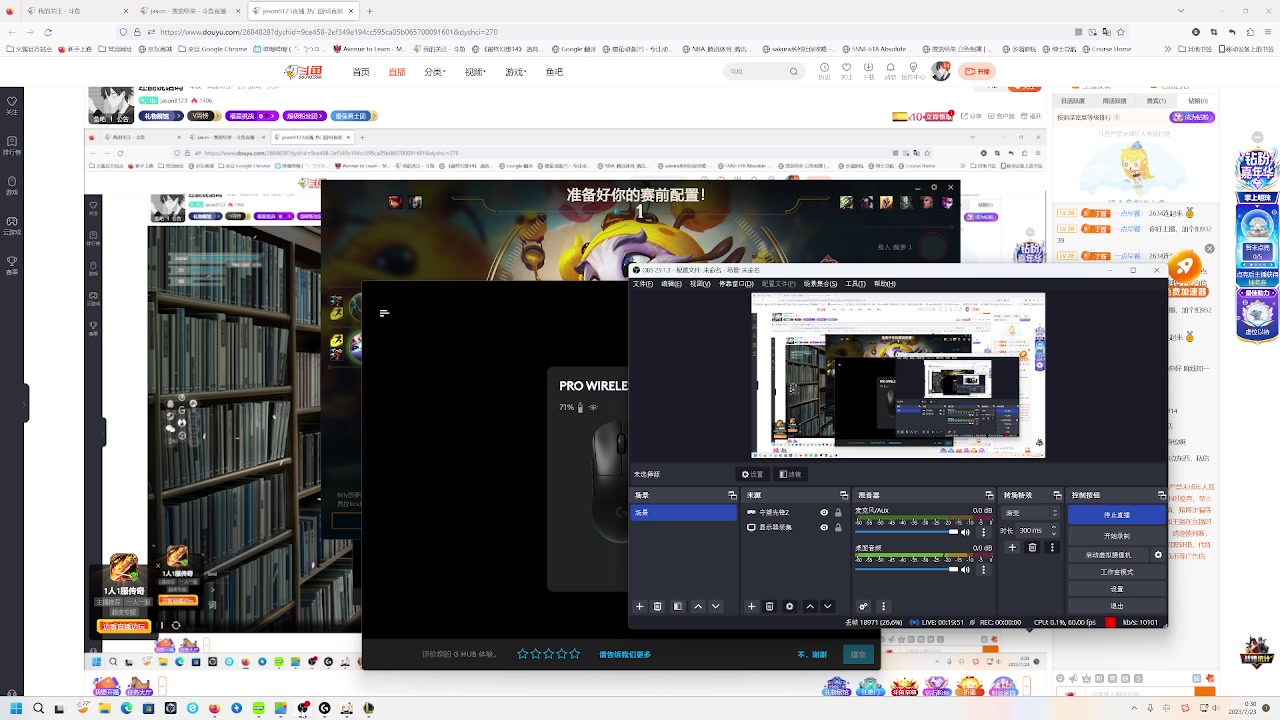
Task: Open 游戏 dropdown in Douyu navigation
Action: point(516,72)
